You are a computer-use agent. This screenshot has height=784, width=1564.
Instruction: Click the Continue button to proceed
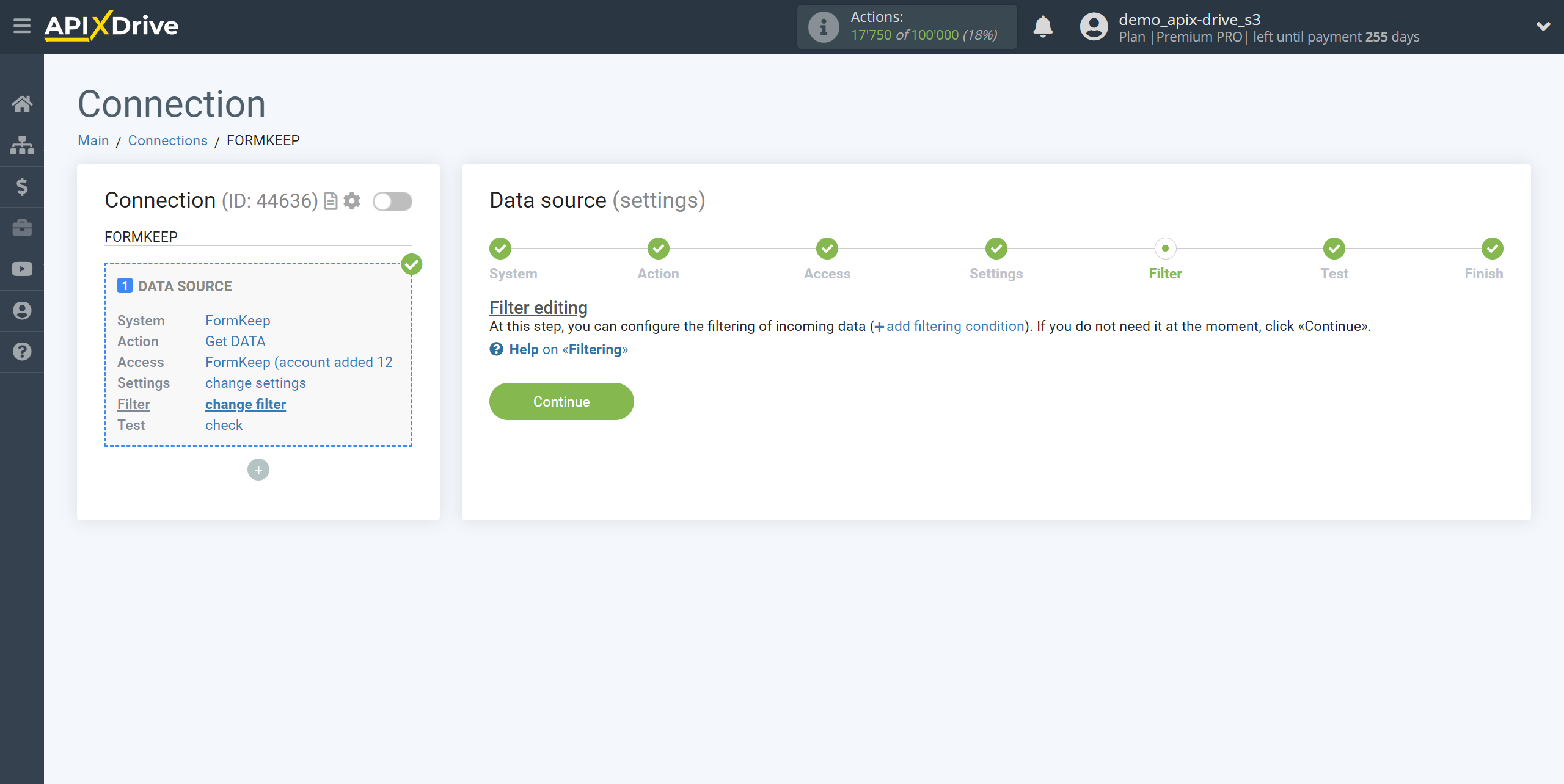click(x=562, y=401)
